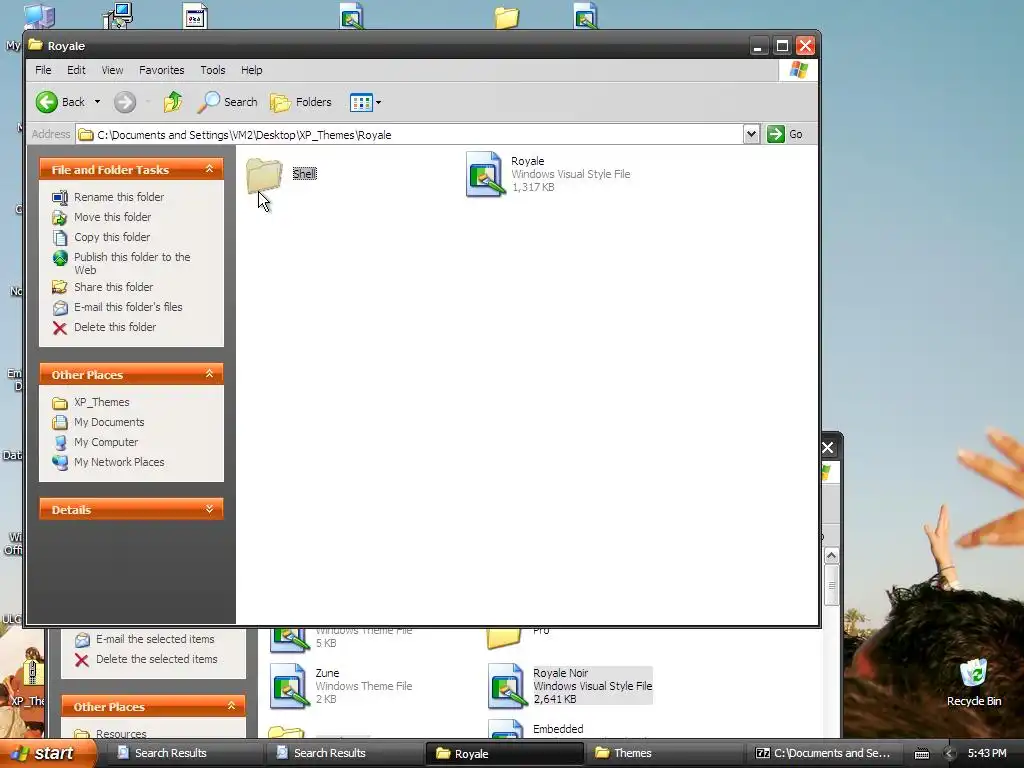This screenshot has height=768, width=1024.
Task: Click the Publish to Web globe icon
Action: pyautogui.click(x=59, y=259)
